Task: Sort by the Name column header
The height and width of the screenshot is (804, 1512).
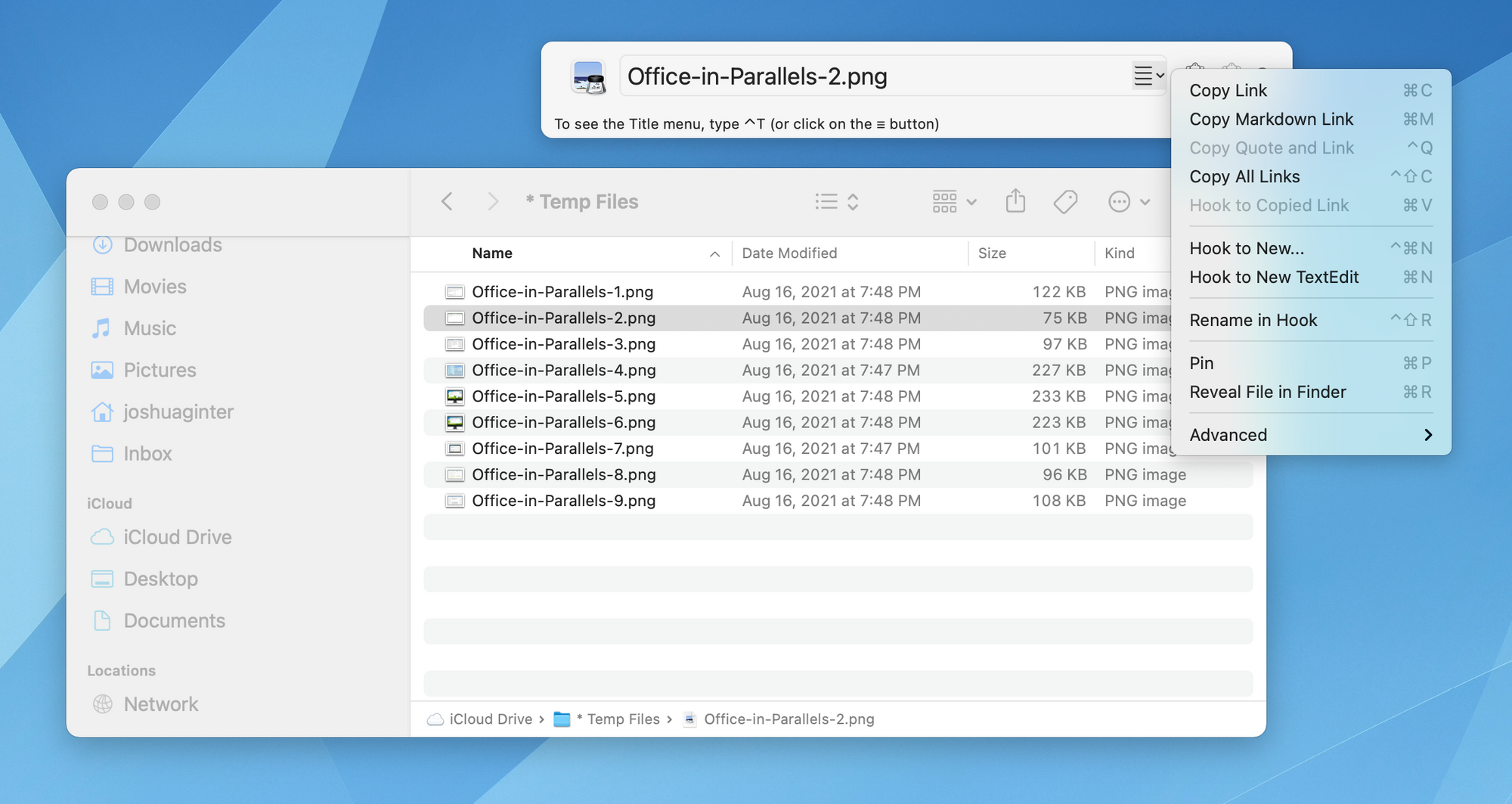Action: click(x=492, y=253)
